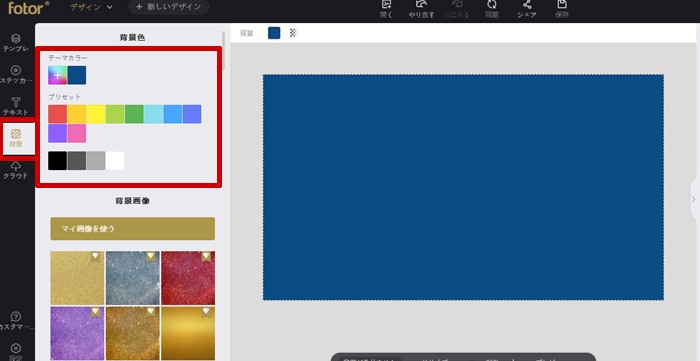Expand the デザイン dropdown menu
700x361 pixels.
click(x=92, y=7)
